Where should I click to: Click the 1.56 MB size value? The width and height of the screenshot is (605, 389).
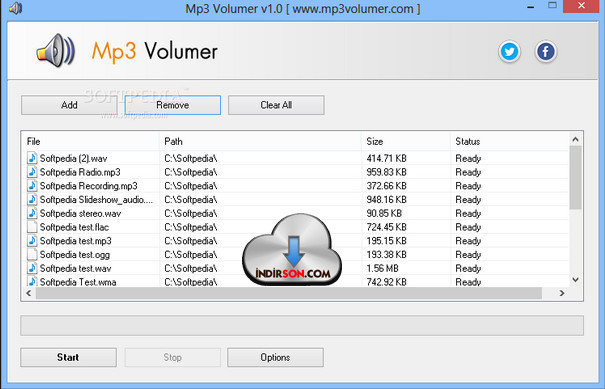tap(382, 269)
